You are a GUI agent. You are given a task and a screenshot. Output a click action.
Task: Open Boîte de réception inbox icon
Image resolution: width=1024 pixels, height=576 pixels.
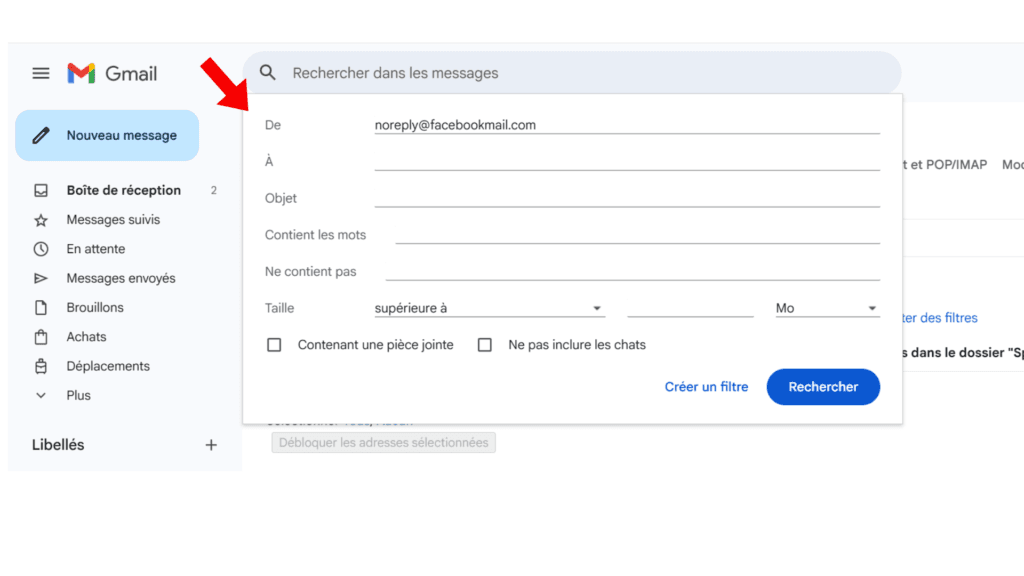(41, 190)
